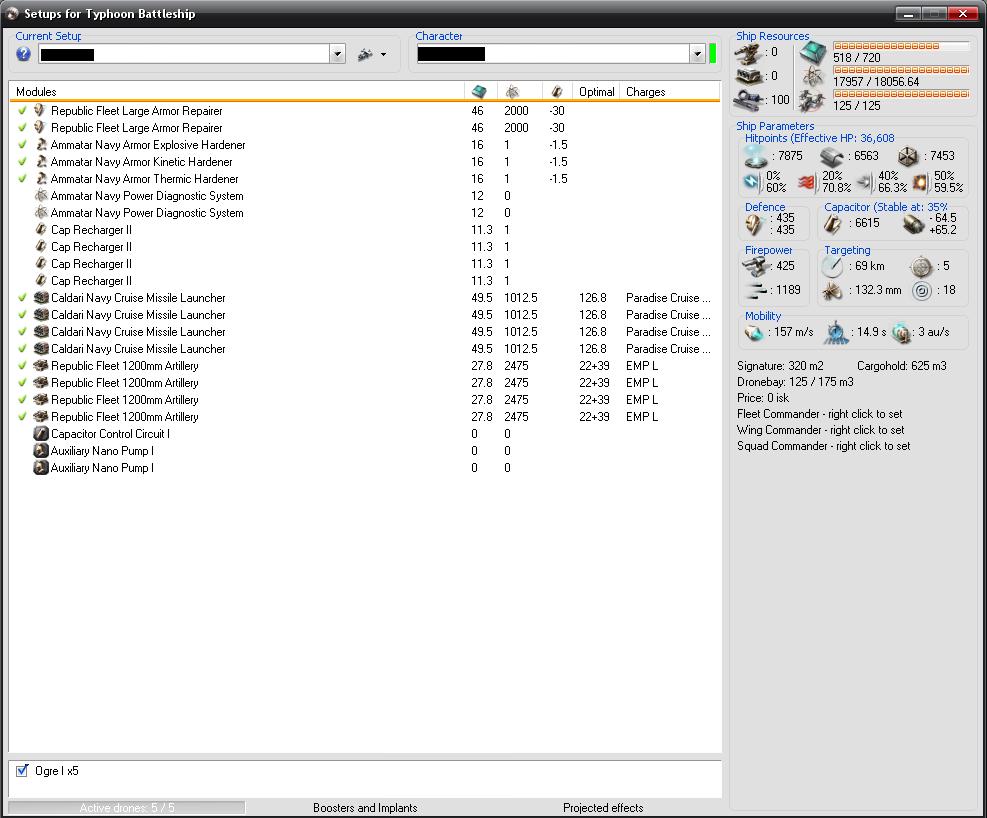Click the warp speed icon showing 3 au/s

[x=901, y=332]
